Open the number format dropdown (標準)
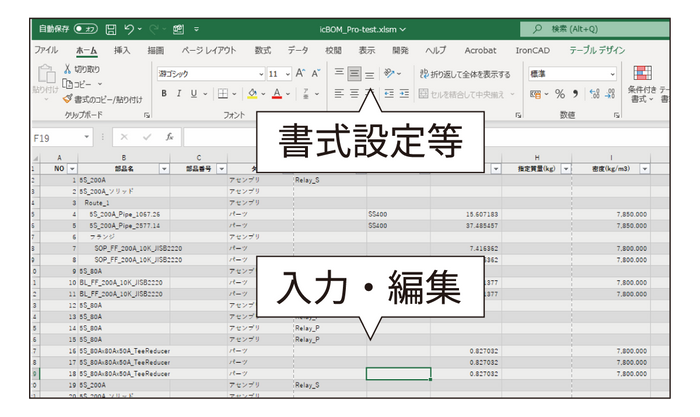The image size is (700, 417). 565,73
